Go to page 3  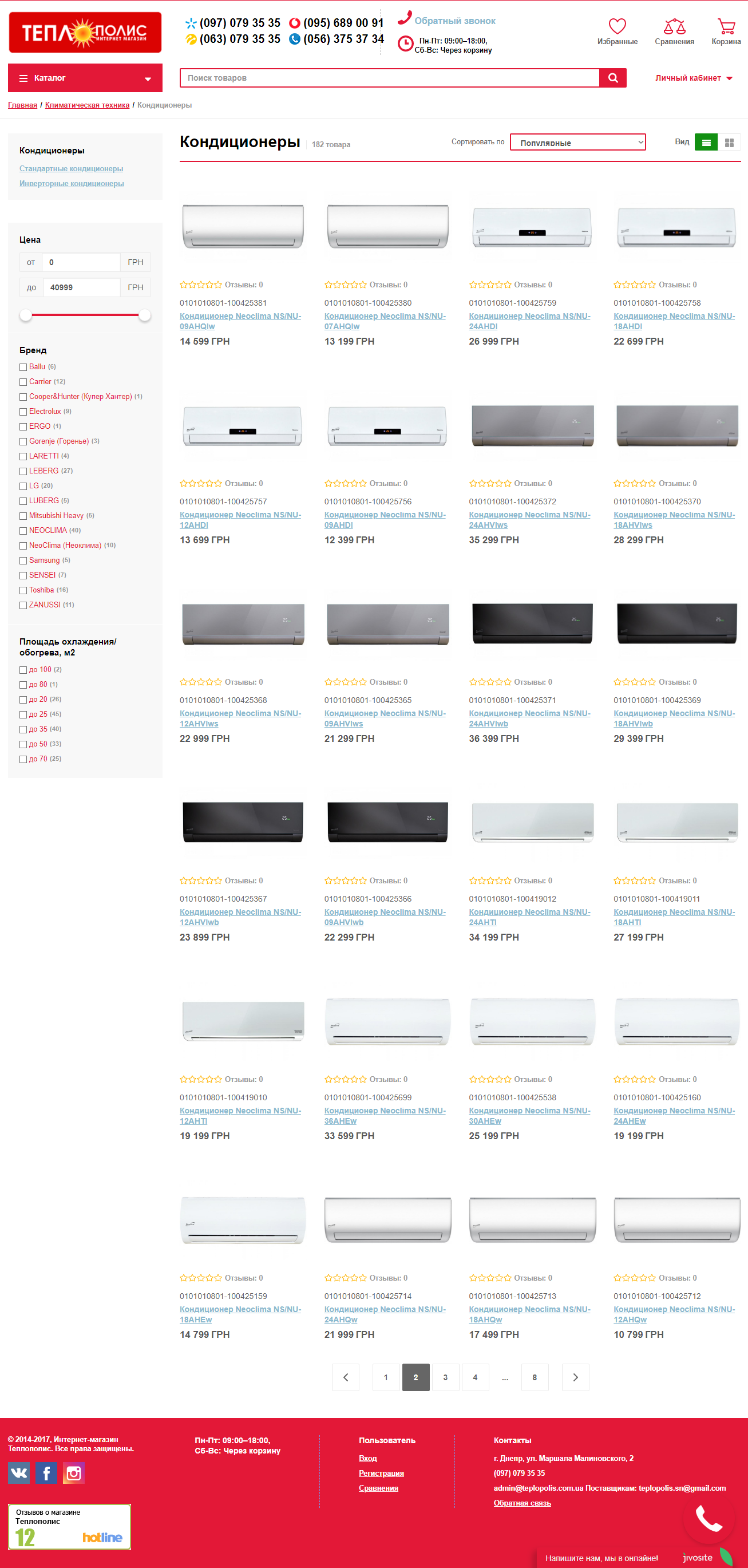tap(445, 1377)
